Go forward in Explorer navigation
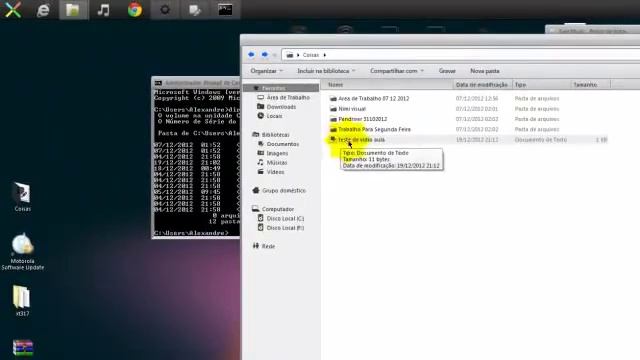This screenshot has width=640, height=360. 264,55
